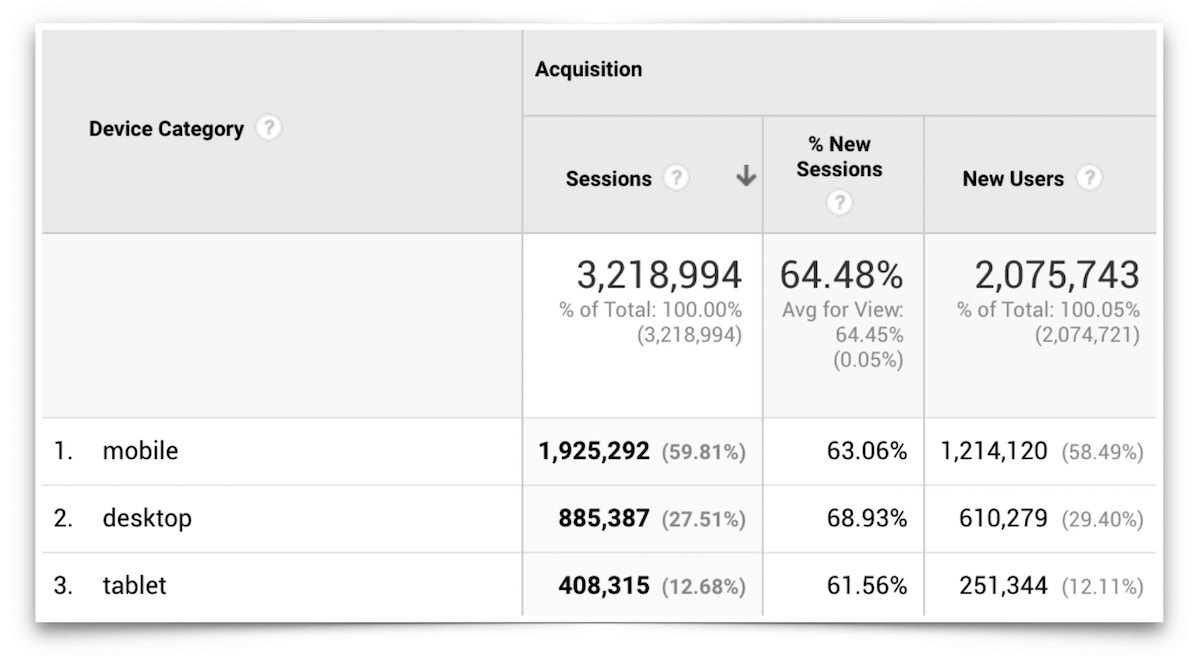
Task: Sort table by Sessions column header
Action: pyautogui.click(x=608, y=179)
